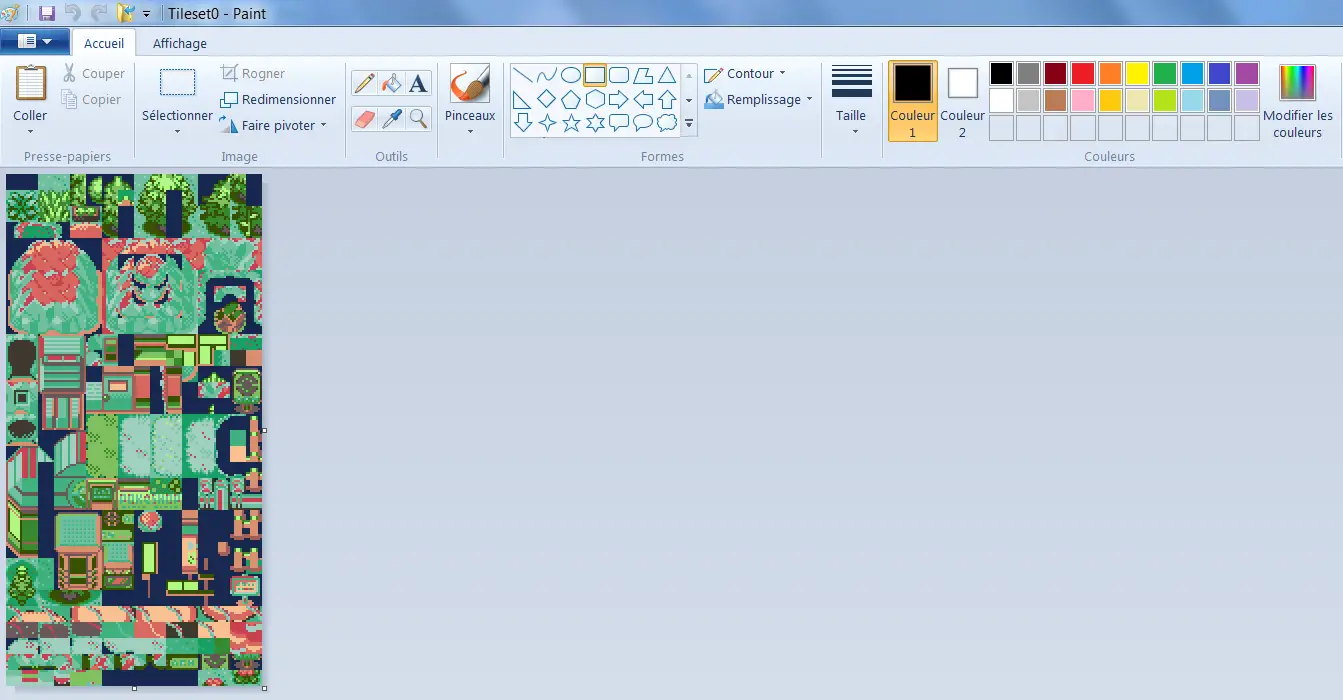
Task: Pick the yellow color swatch
Action: [x=1137, y=73]
